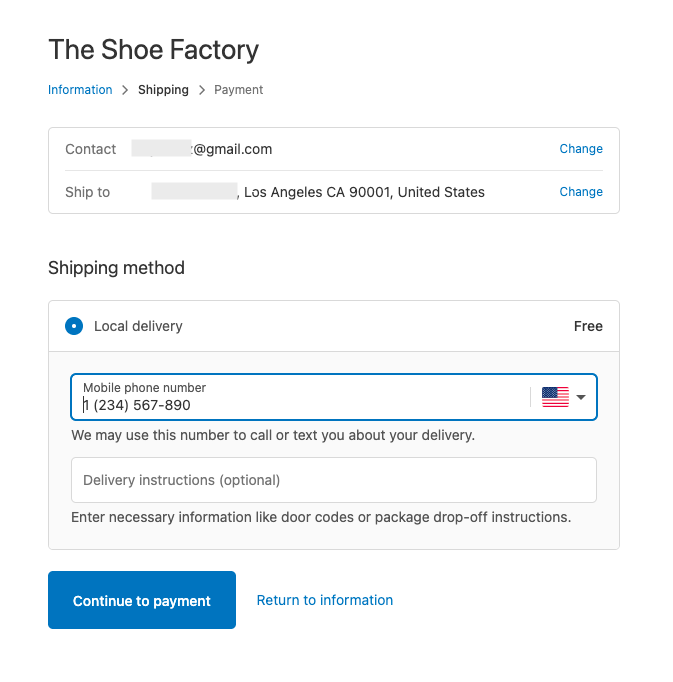This screenshot has width=673, height=682.
Task: Change the Contact email address
Action: pos(581,149)
